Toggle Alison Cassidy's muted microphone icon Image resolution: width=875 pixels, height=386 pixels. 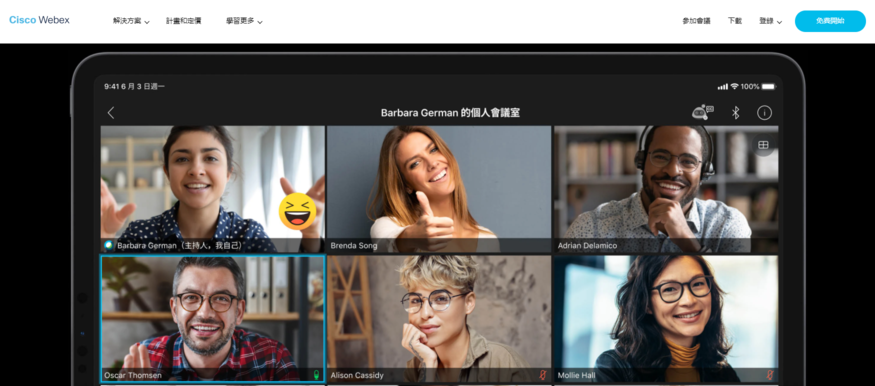[x=543, y=375]
